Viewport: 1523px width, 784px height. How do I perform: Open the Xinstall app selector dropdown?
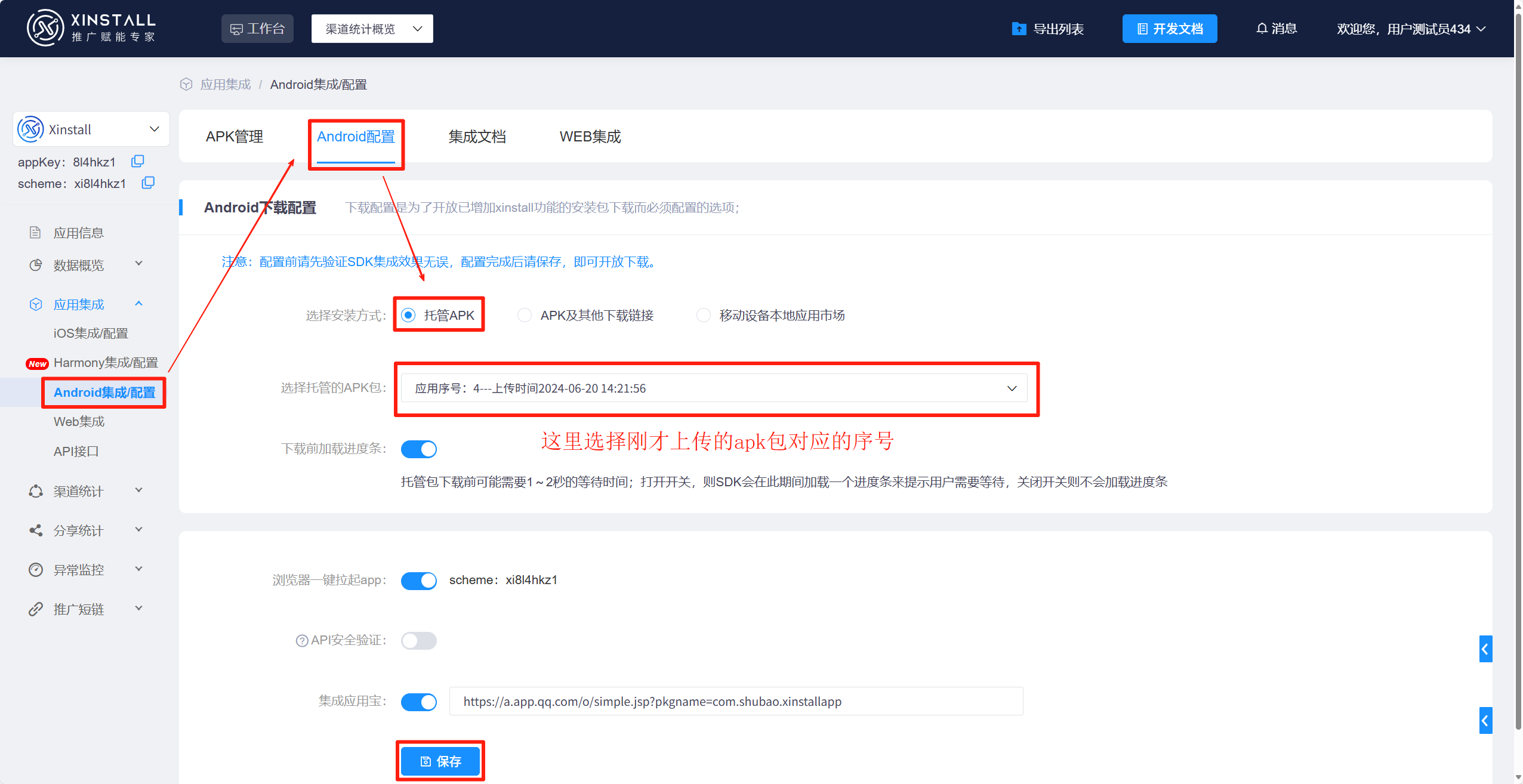click(91, 129)
